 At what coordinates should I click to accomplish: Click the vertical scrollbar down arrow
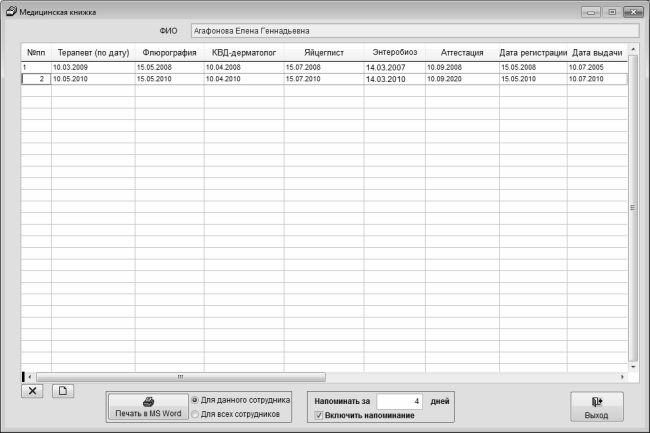click(x=632, y=364)
